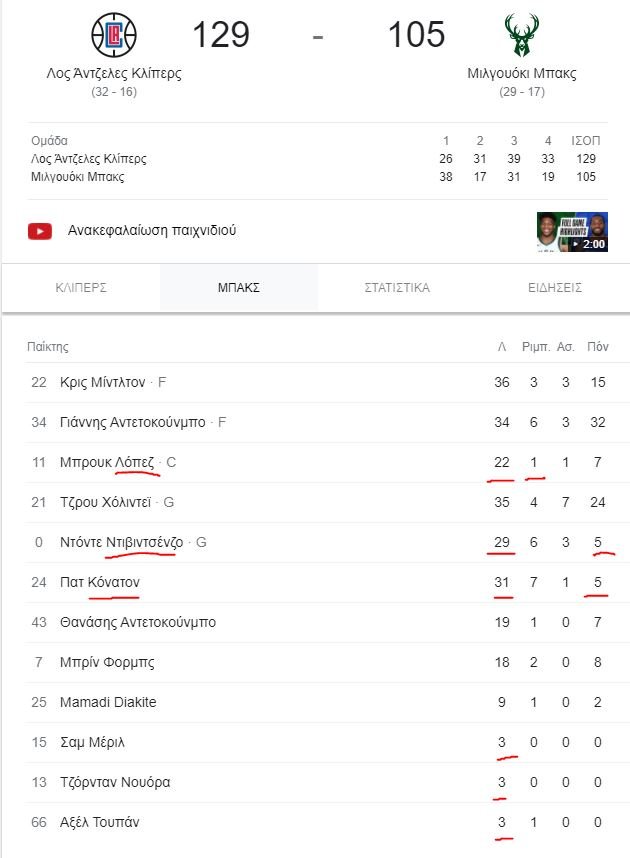Viewport: 630px width, 858px height.
Task: Select player Mamadi Diakite
Action: tap(108, 702)
